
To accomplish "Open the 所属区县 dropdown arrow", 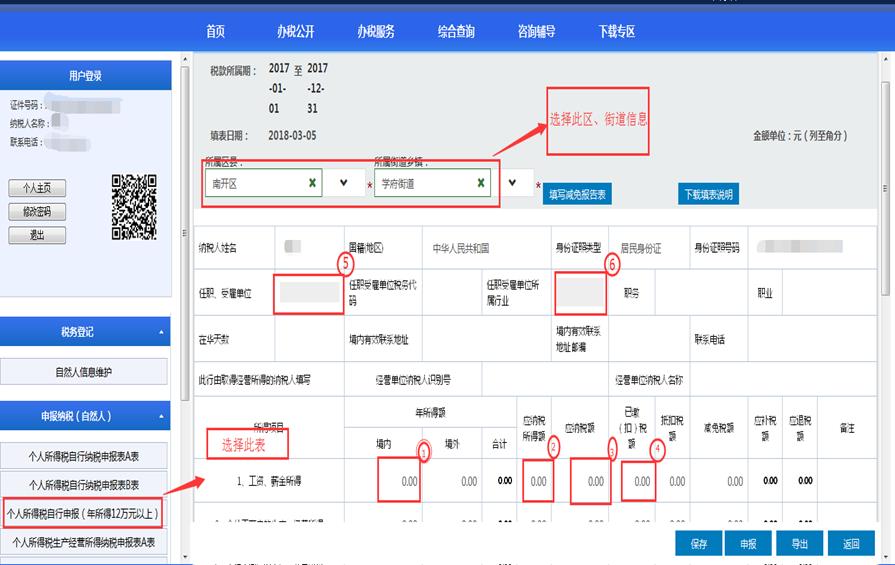I will point(344,184).
